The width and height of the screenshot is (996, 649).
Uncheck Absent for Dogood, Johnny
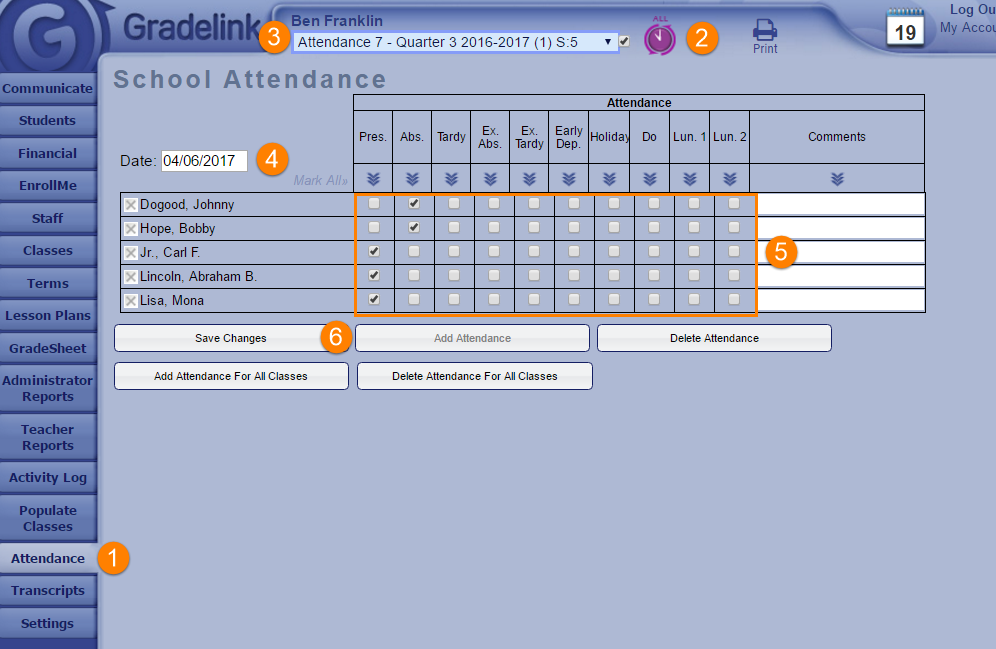(x=413, y=203)
